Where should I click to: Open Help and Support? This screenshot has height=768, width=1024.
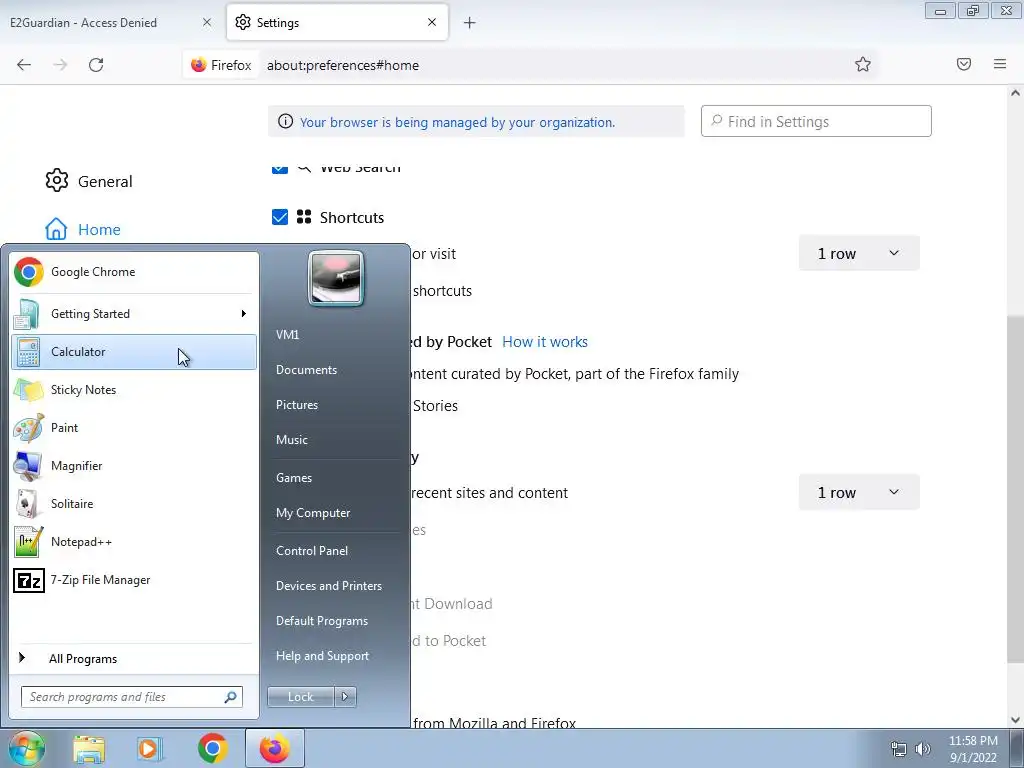323,656
